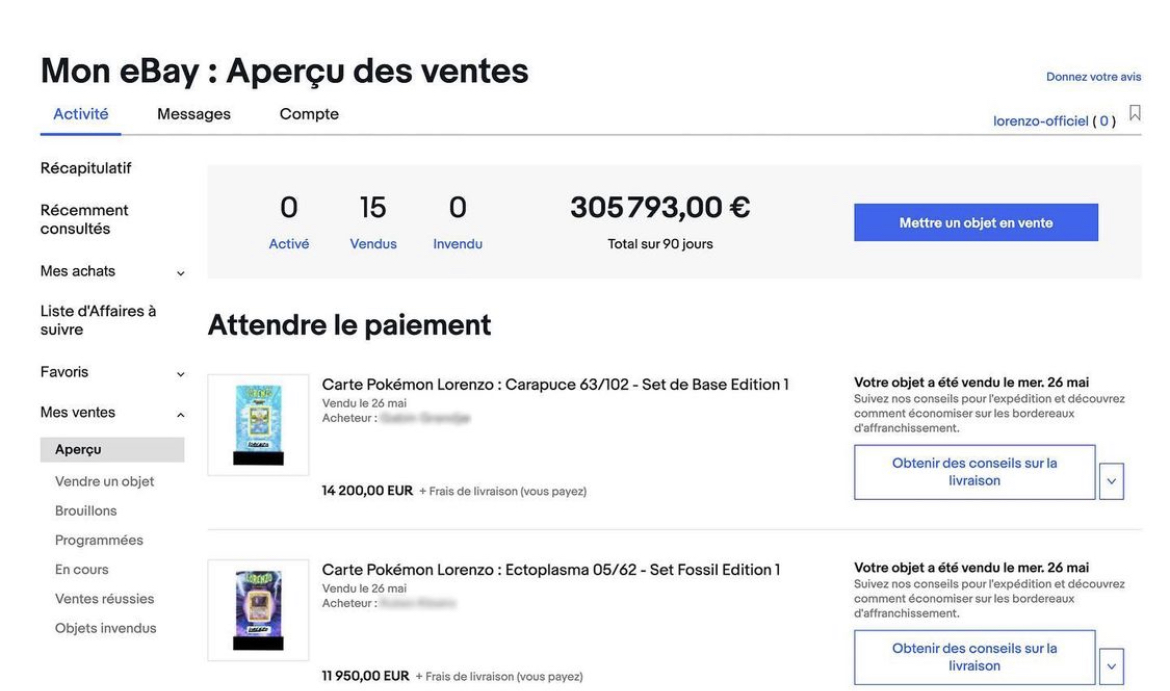Click the Ectoplasma card thumbnail

[x=258, y=610]
